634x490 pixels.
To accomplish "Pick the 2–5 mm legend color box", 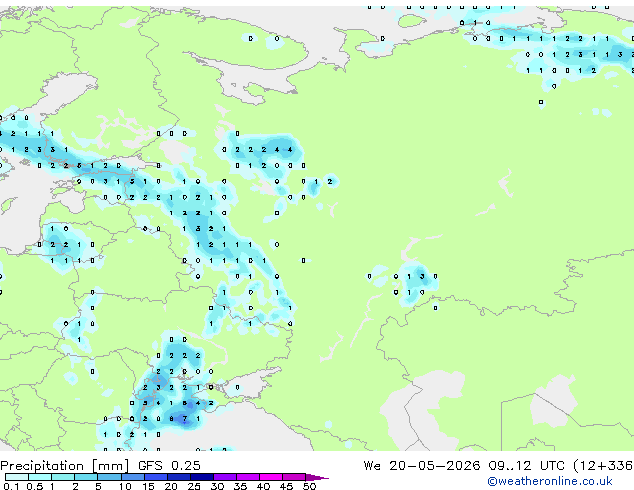I will [x=86, y=477].
